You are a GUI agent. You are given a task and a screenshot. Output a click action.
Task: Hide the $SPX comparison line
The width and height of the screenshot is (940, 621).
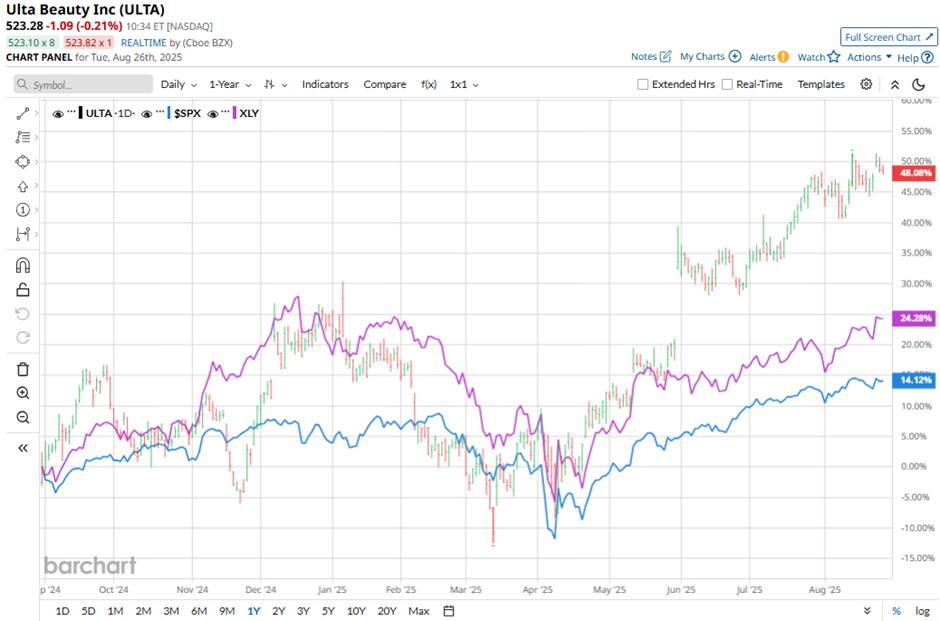click(146, 113)
